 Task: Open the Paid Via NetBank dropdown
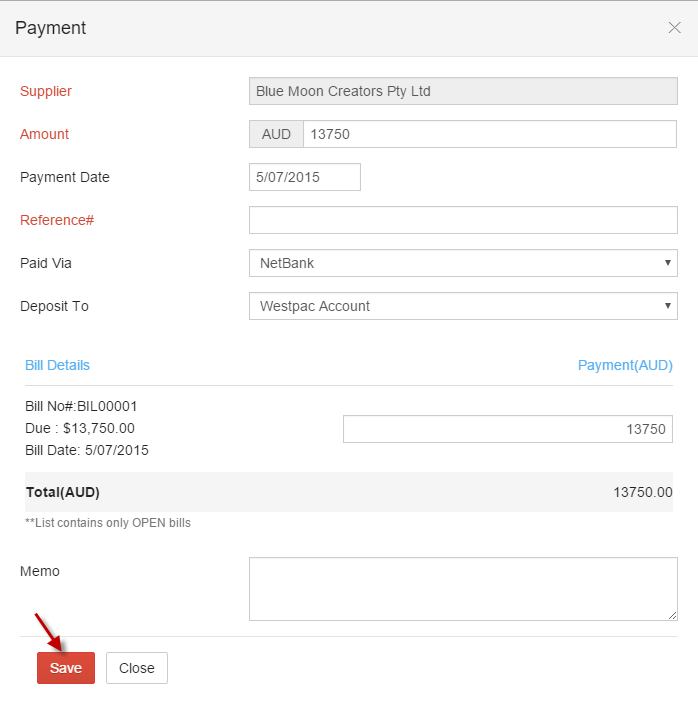click(x=463, y=263)
